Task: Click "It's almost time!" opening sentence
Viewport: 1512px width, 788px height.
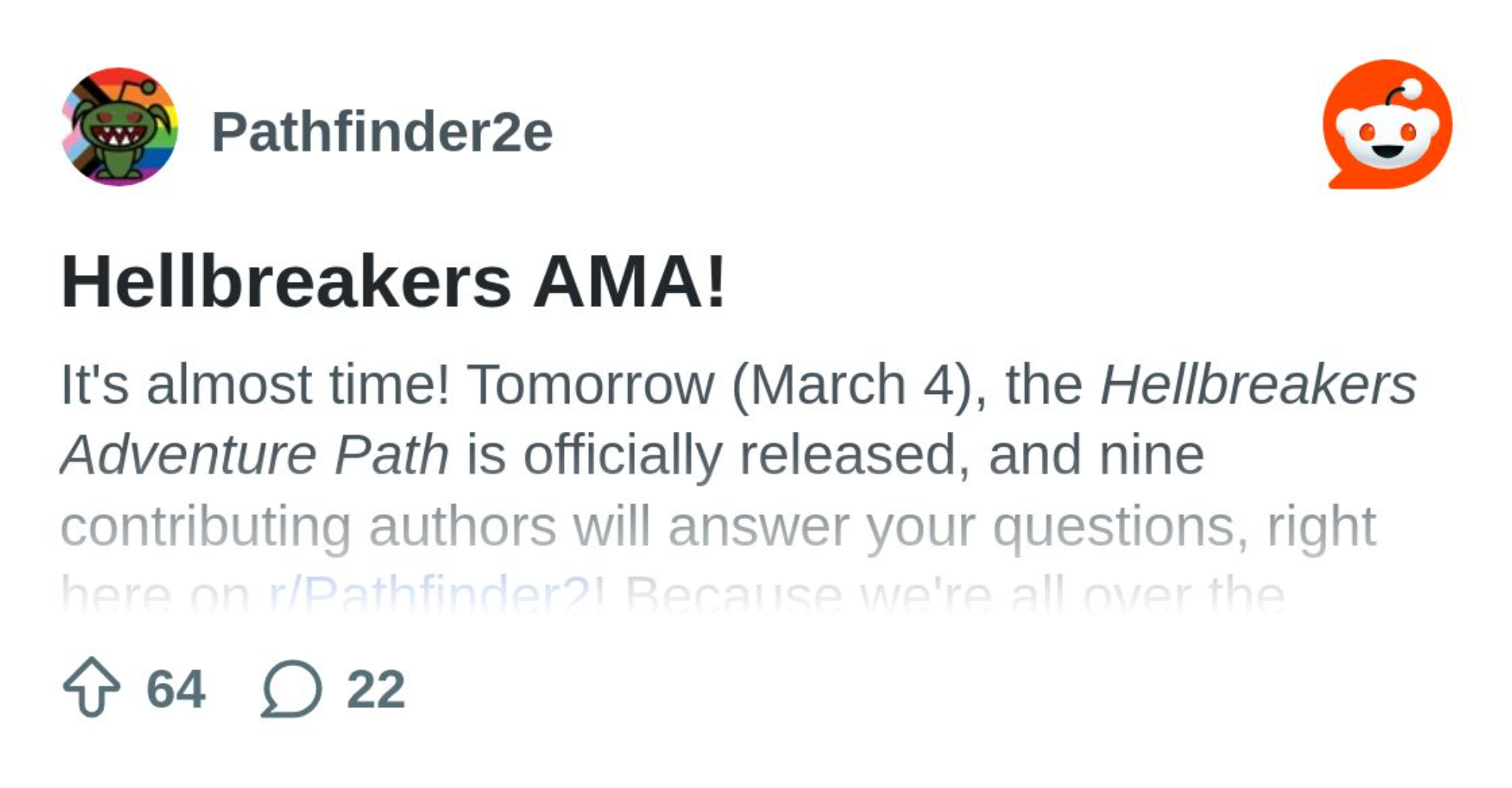Action: 255,384
